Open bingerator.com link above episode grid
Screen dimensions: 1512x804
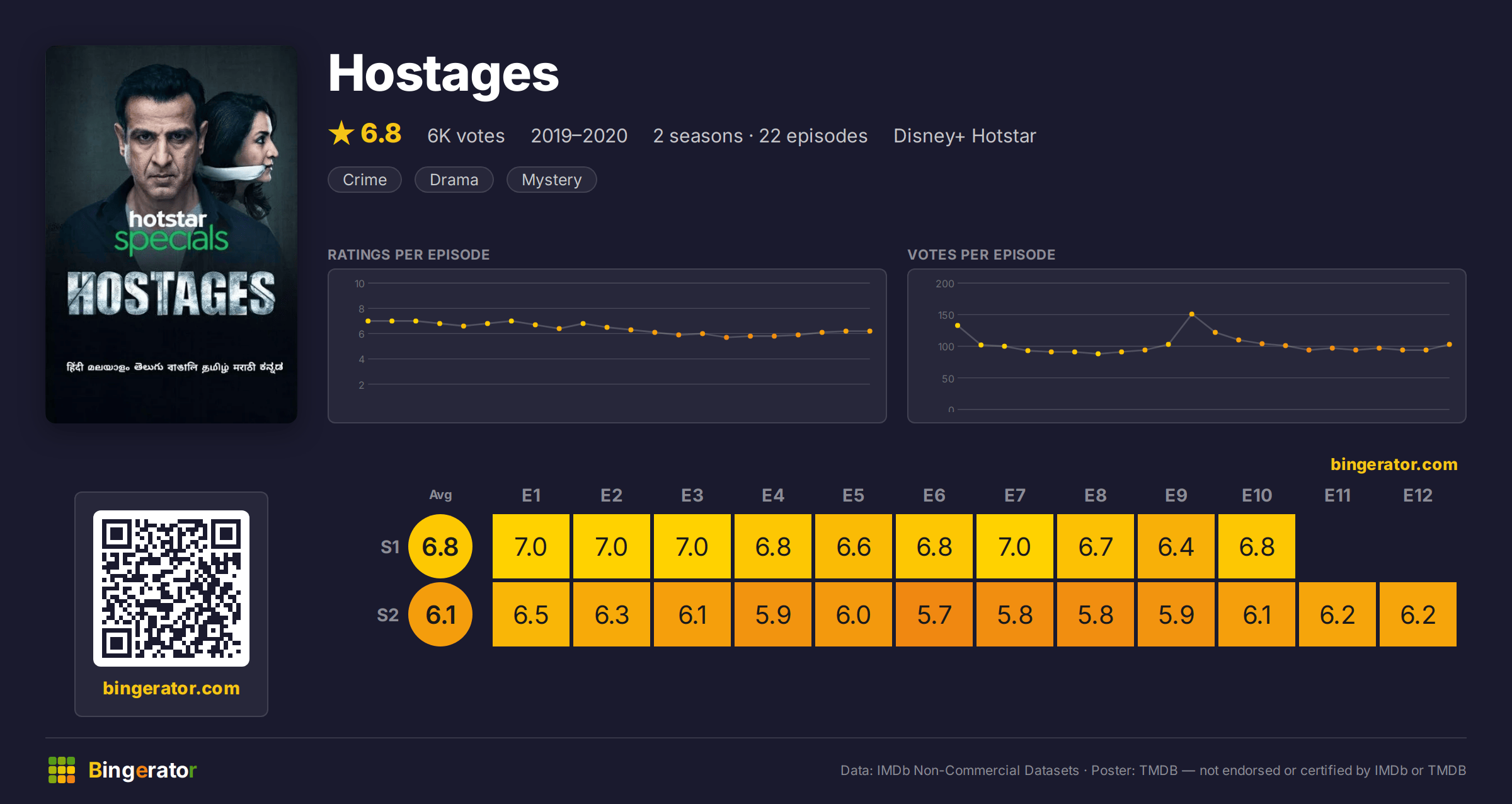1394,464
